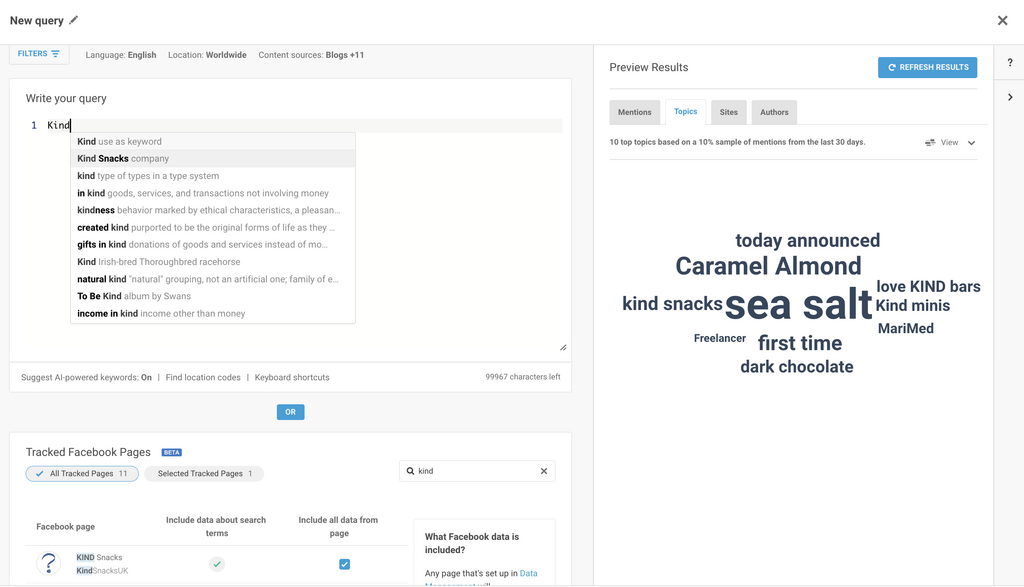Open the Find location codes link
This screenshot has height=587, width=1024.
[203, 377]
